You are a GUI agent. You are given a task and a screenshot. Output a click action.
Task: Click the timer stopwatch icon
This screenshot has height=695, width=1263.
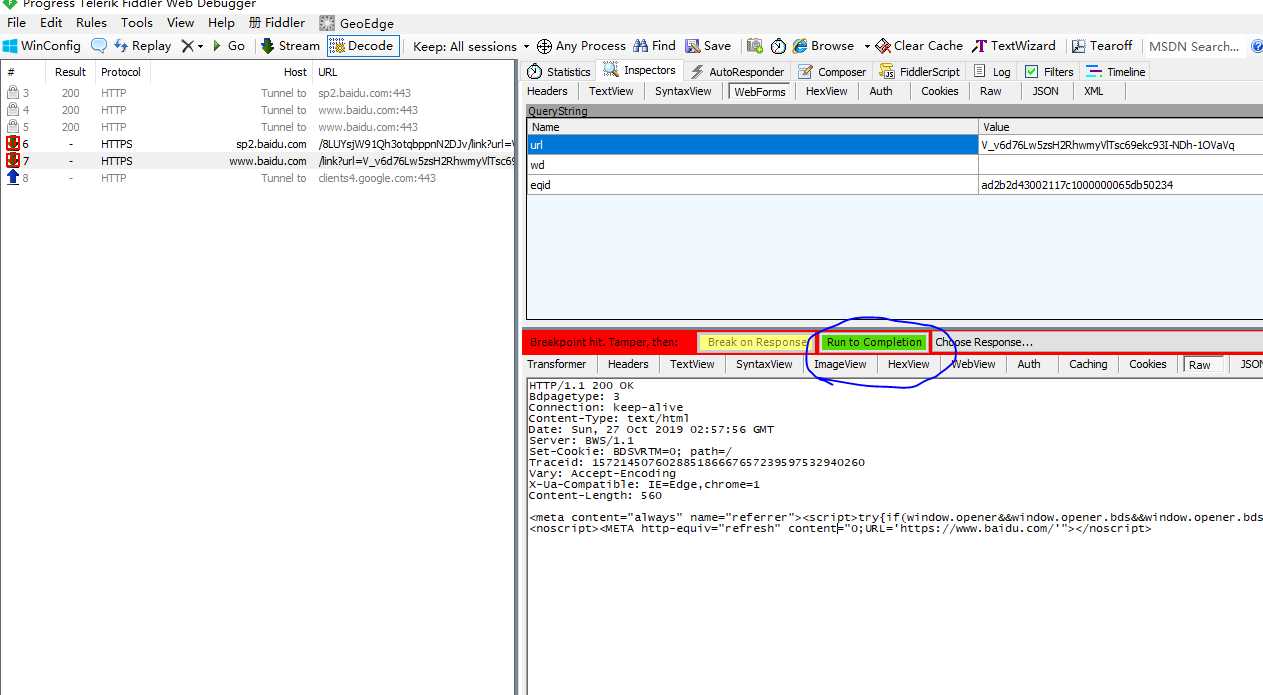pos(778,46)
